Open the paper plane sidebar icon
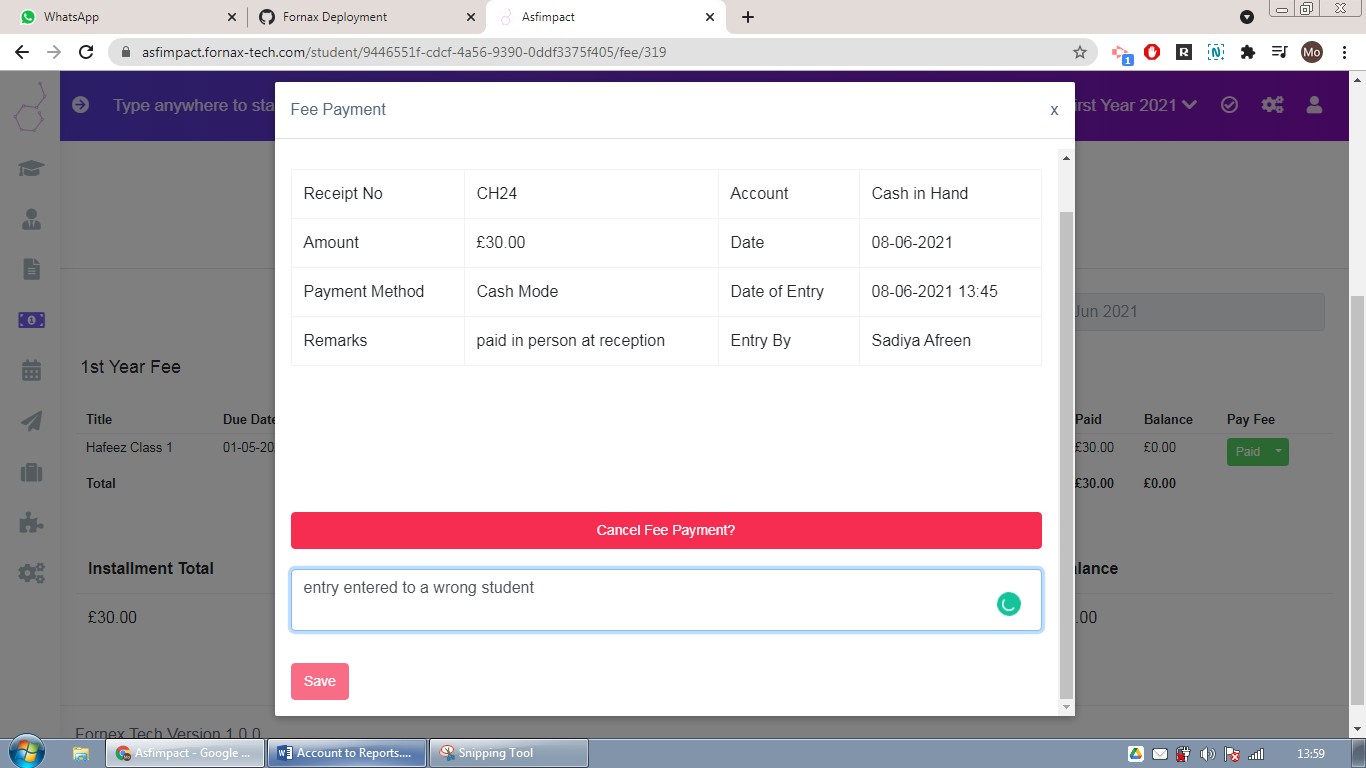 click(31, 421)
